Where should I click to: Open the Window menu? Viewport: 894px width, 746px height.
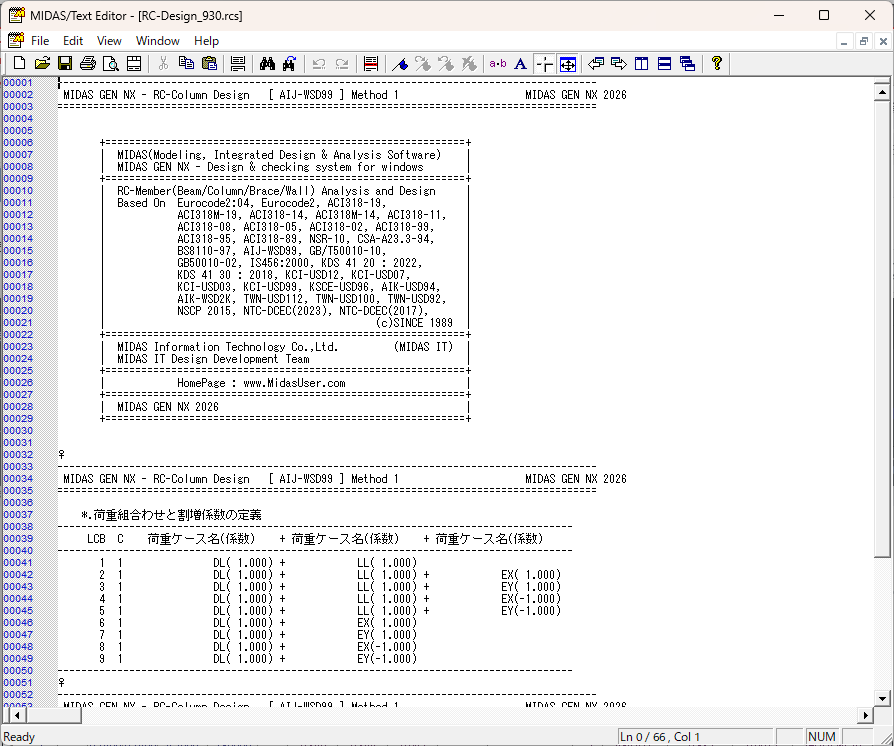pyautogui.click(x=157, y=40)
